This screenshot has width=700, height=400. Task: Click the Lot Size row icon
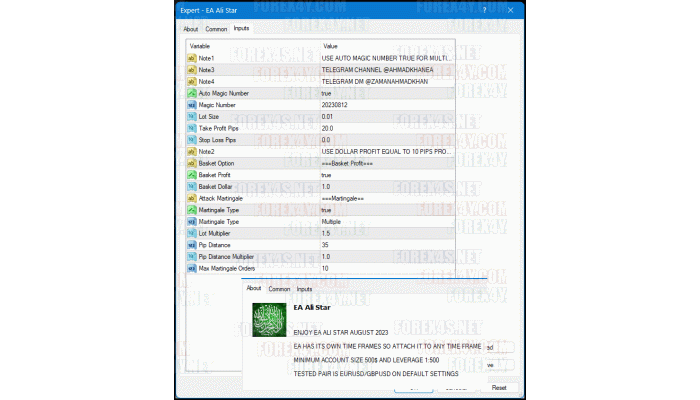192,116
